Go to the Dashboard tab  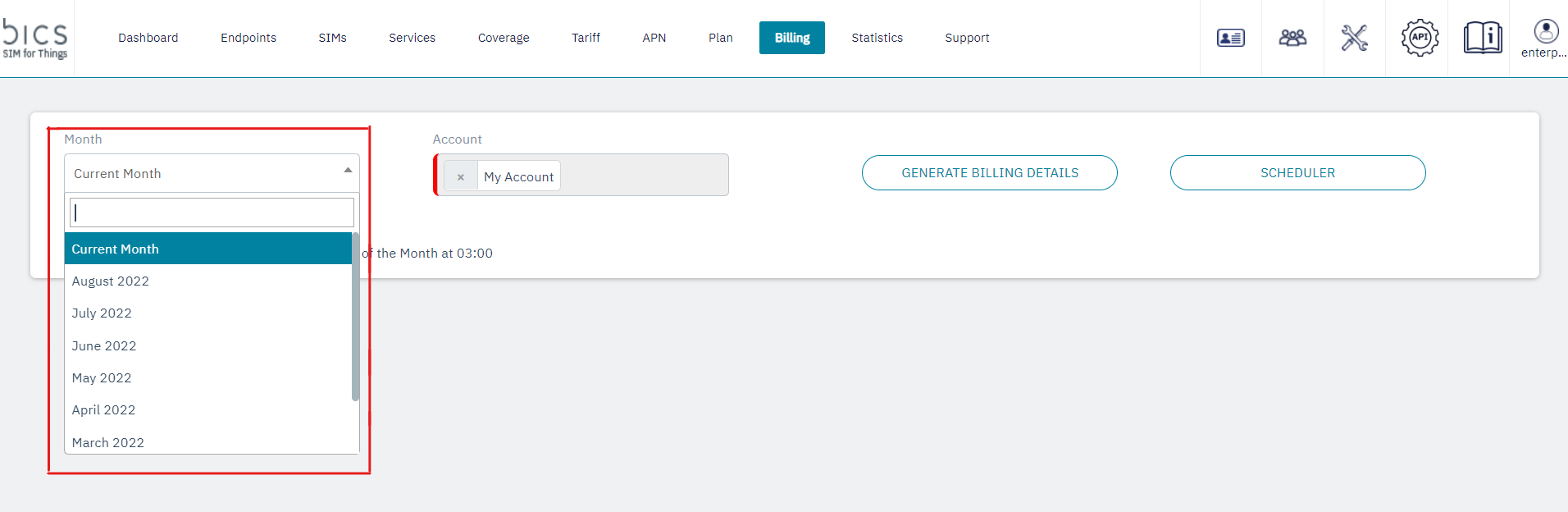pos(148,38)
